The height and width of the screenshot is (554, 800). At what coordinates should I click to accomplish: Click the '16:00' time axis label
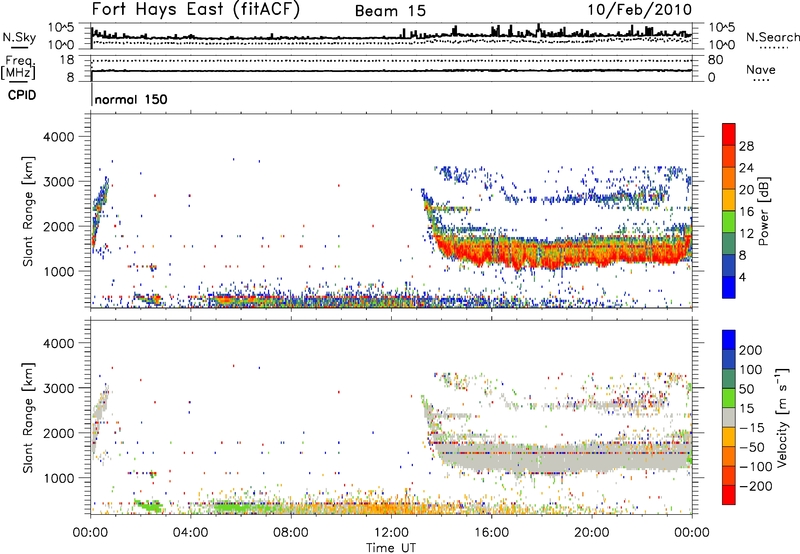click(491, 533)
